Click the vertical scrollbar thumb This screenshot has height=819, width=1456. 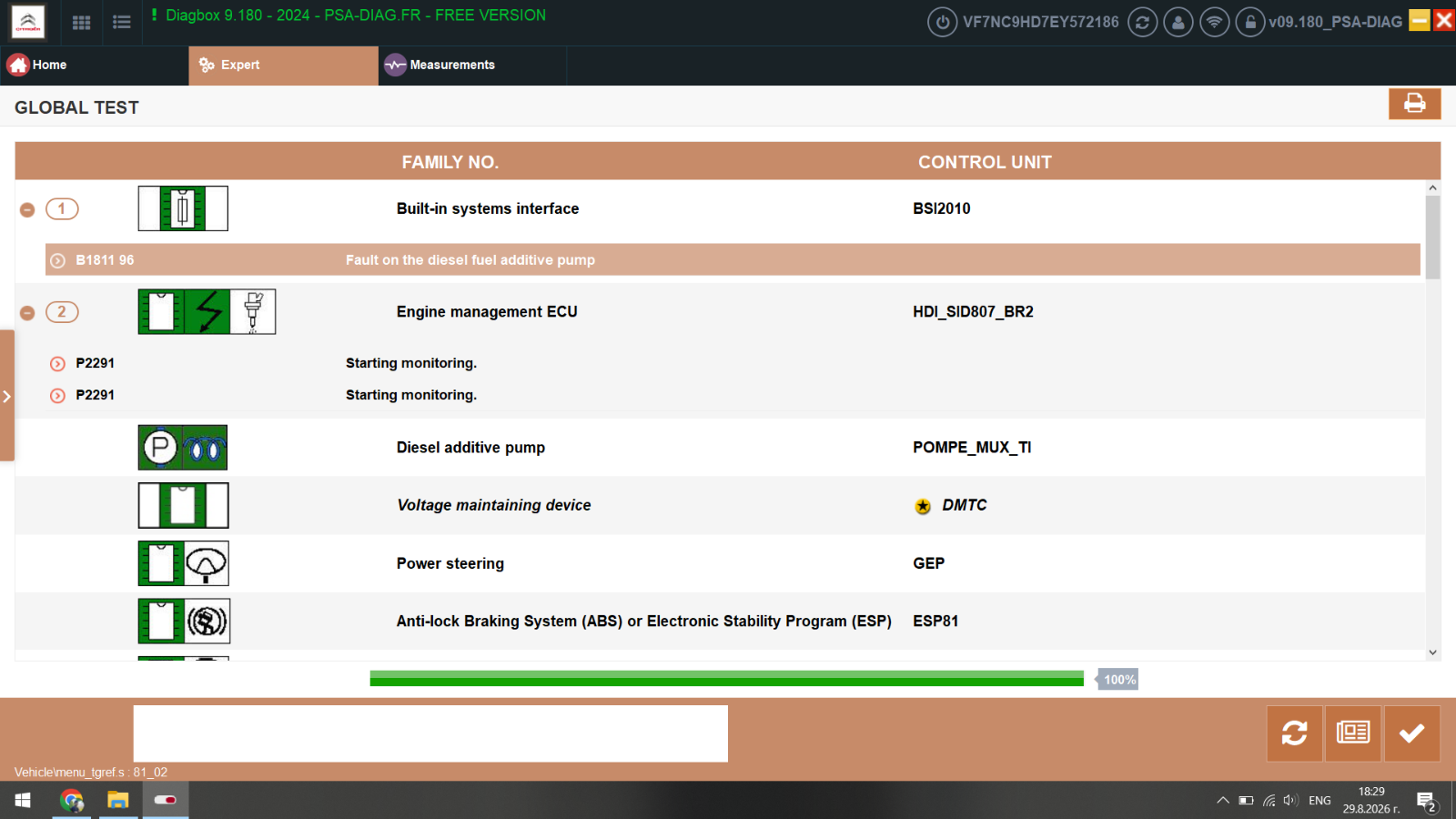pos(1433,238)
